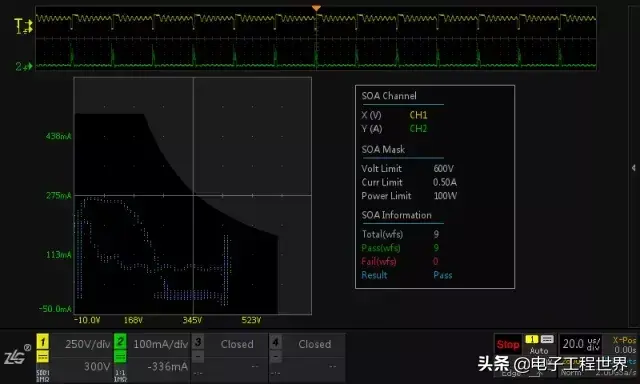Click Power Limit value 100W

pyautogui.click(x=445, y=196)
